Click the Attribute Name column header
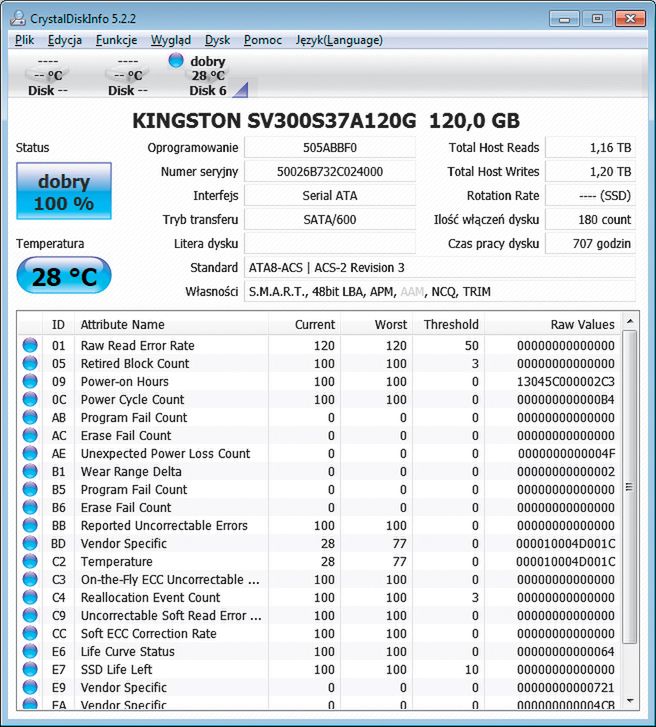This screenshot has height=727, width=656. pyautogui.click(x=171, y=324)
